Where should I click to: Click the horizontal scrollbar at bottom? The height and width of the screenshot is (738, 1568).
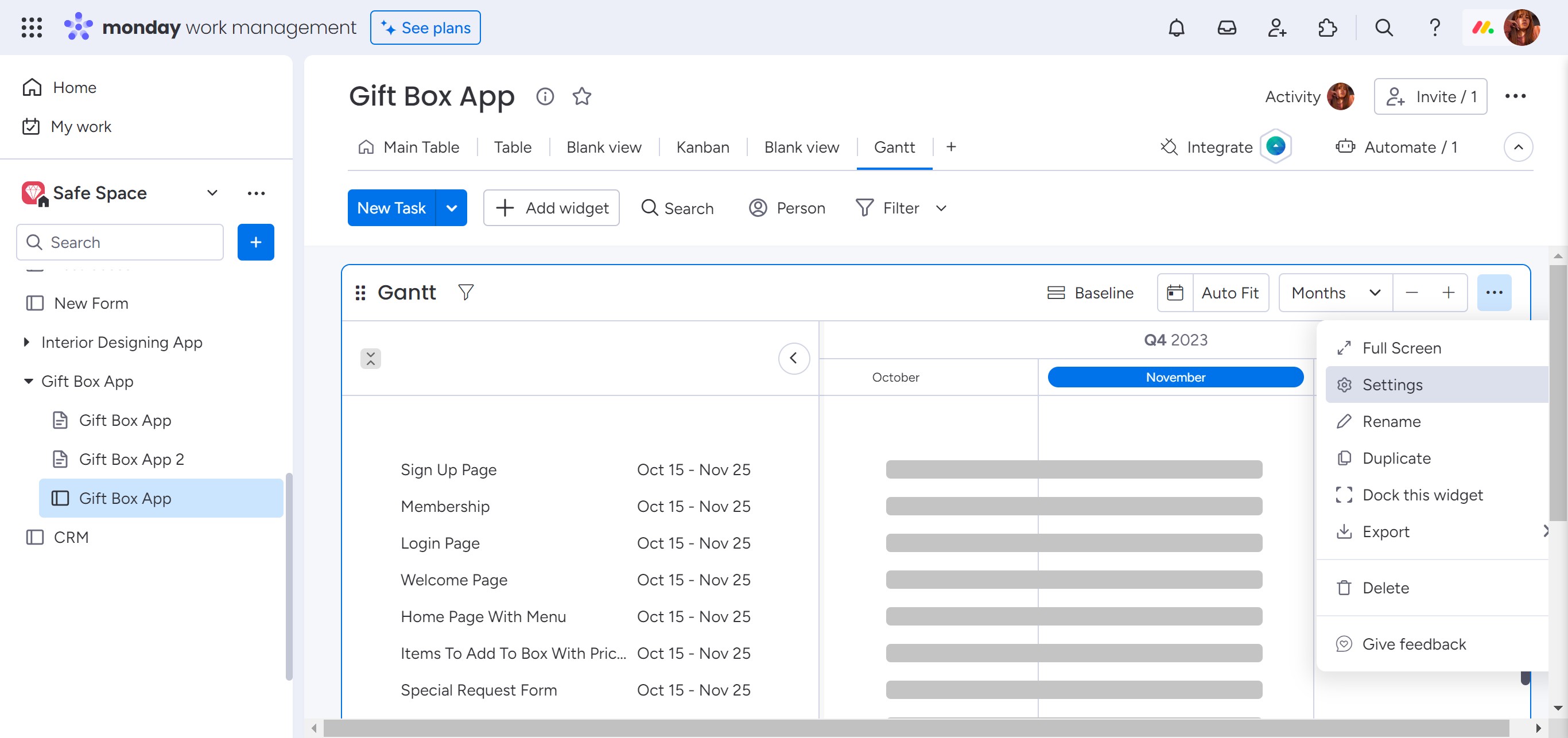click(x=916, y=728)
